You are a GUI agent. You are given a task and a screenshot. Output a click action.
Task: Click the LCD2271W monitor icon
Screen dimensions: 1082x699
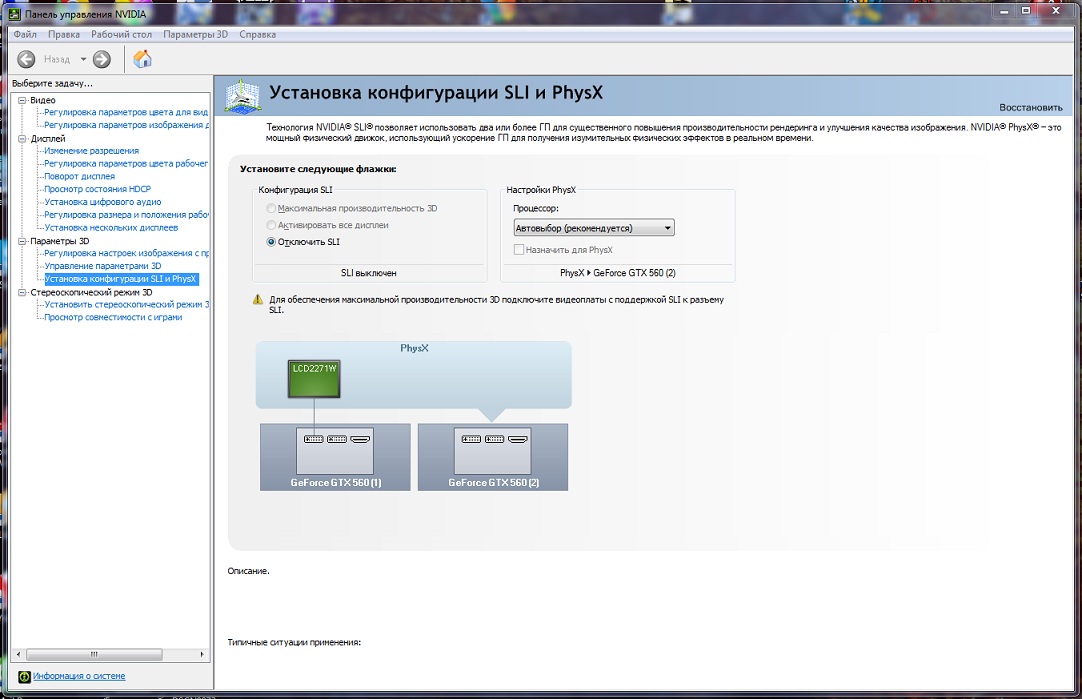pos(314,379)
